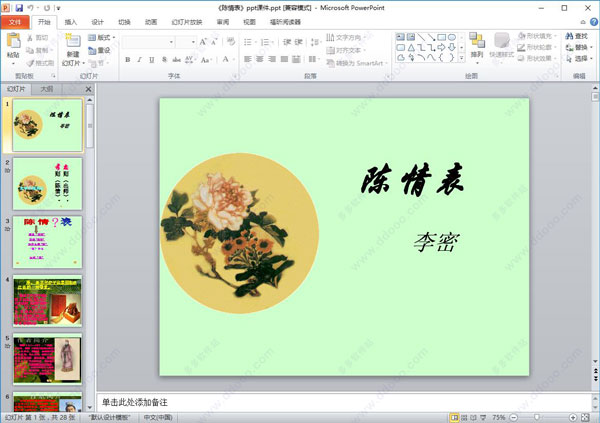
Task: Select the text box shape in gallery
Action: tap(400, 37)
